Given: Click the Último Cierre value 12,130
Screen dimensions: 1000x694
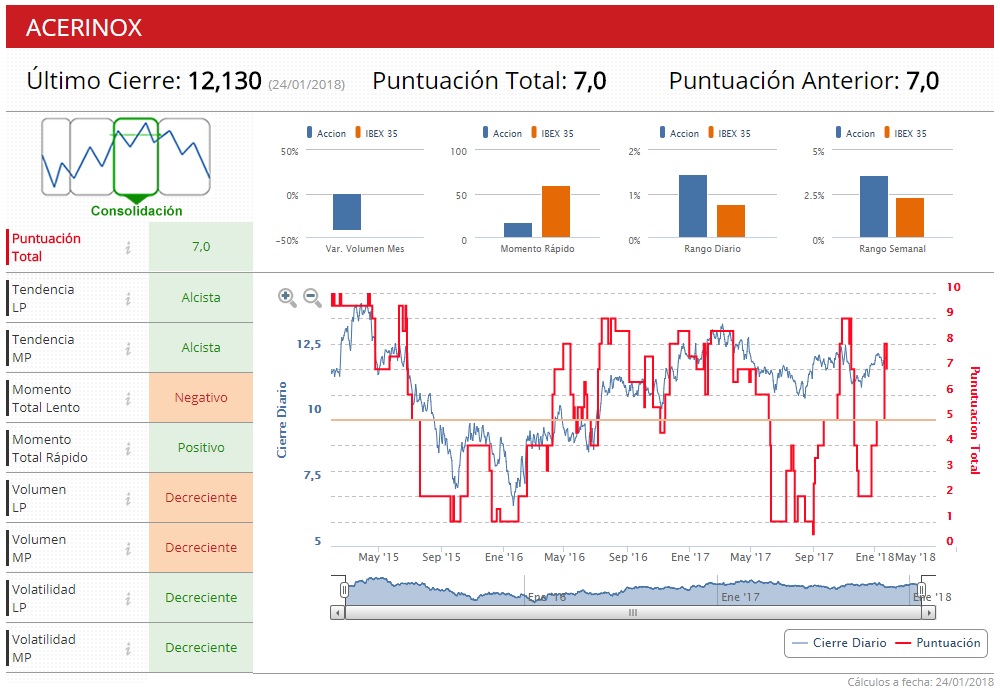Looking at the screenshot, I should point(224,81).
